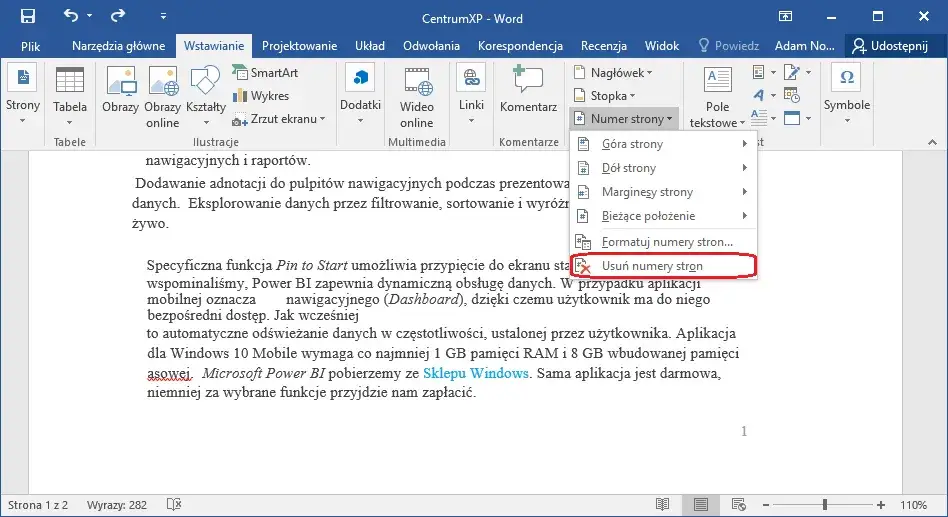Open the Linki dropdown
This screenshot has height=517, width=948.
[x=471, y=96]
